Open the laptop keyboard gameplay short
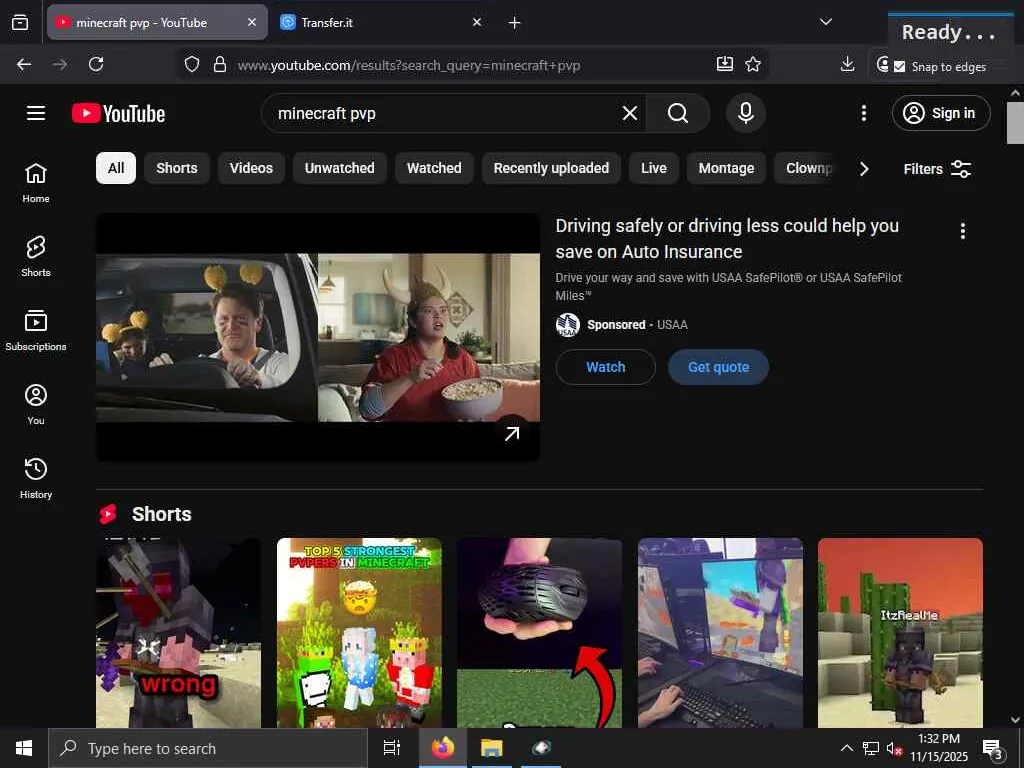The image size is (1024, 768). pos(720,632)
